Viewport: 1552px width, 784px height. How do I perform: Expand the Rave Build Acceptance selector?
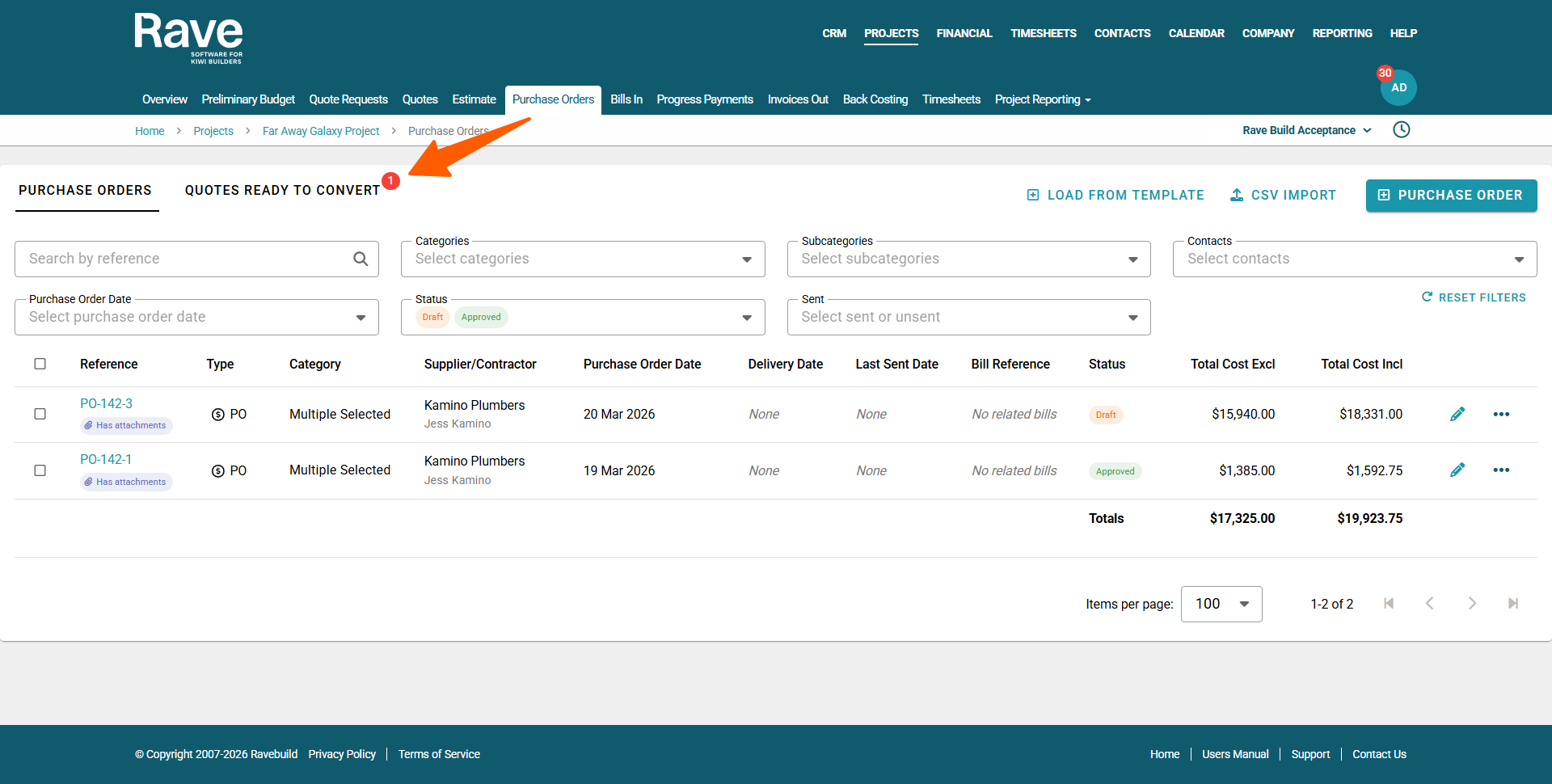point(1306,130)
